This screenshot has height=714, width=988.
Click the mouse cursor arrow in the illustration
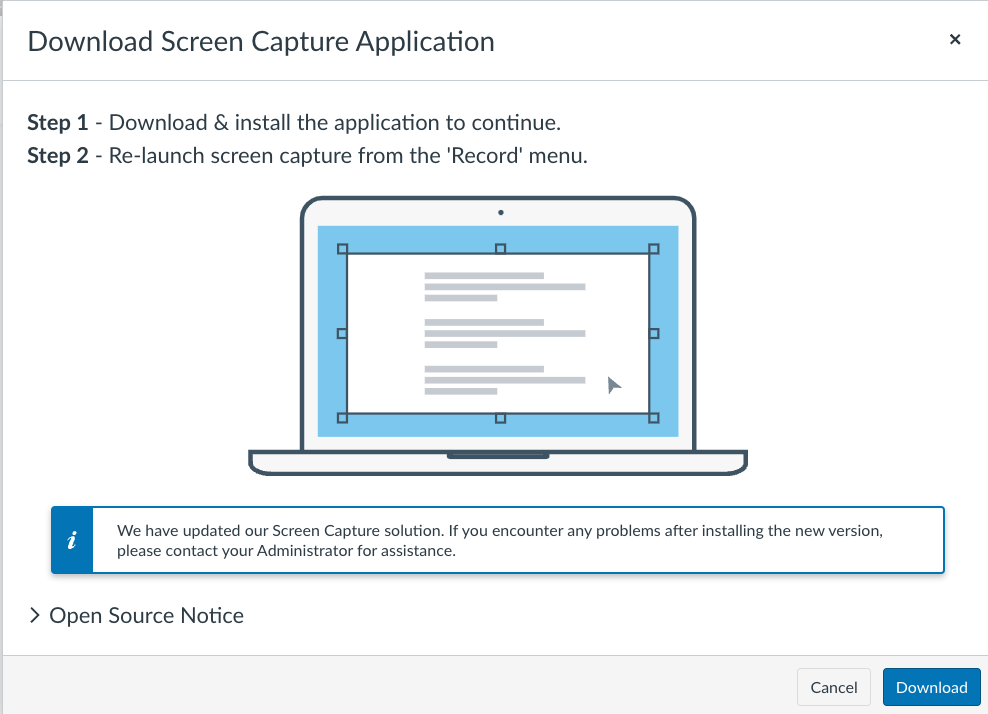tap(614, 386)
